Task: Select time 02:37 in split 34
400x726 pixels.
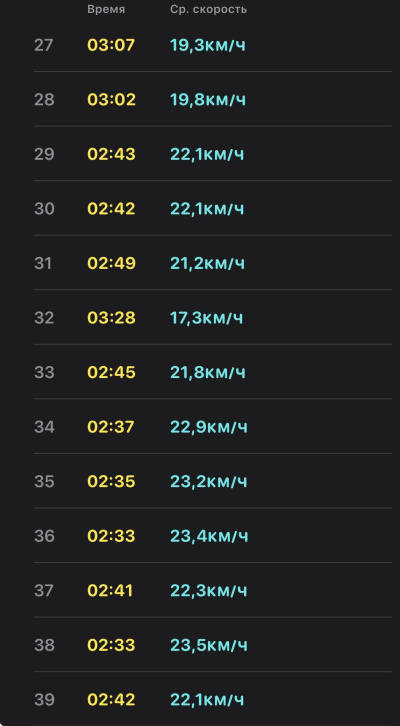Action: click(111, 427)
